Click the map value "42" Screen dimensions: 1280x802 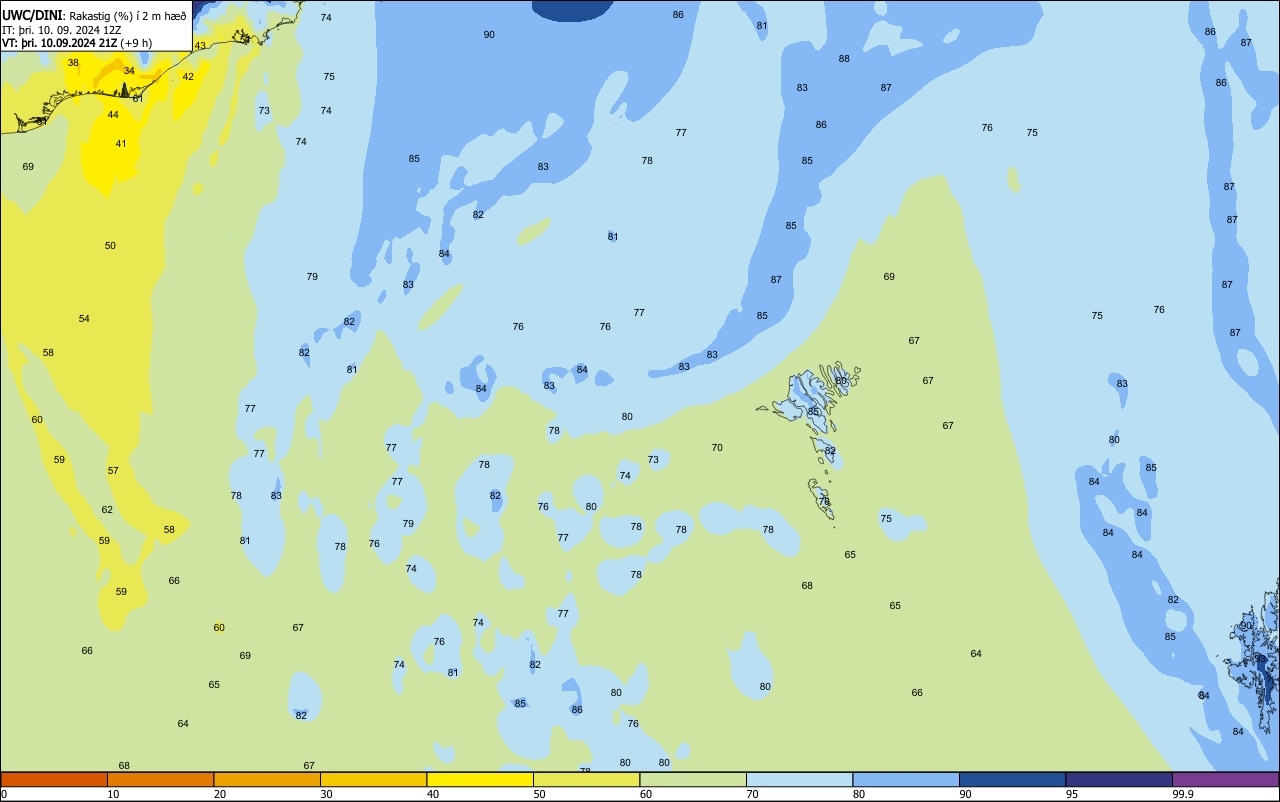(x=188, y=77)
